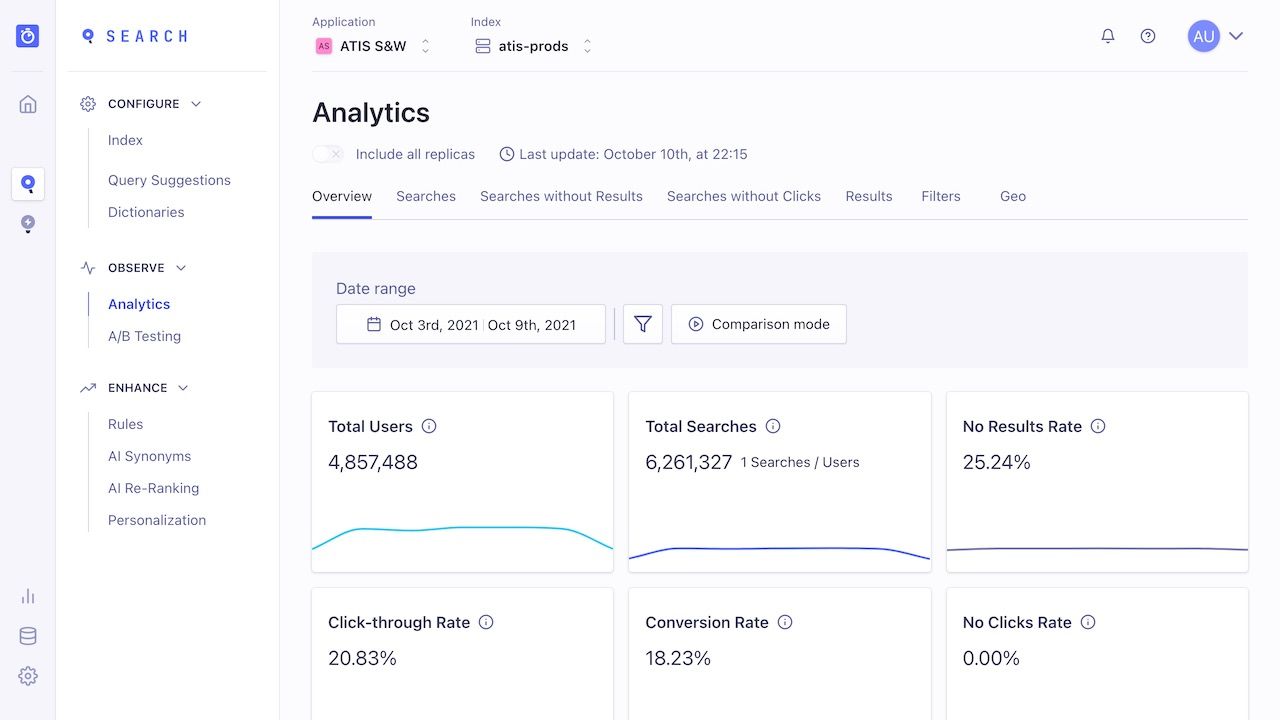
Task: Open the AU user avatar
Action: click(x=1204, y=36)
